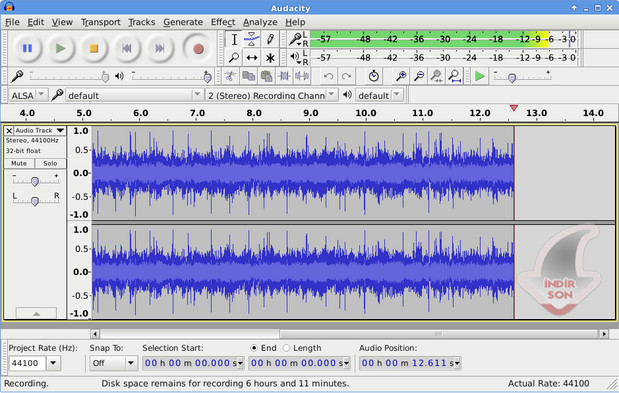The width and height of the screenshot is (619, 393).
Task: Select the End radio button
Action: (x=254, y=348)
